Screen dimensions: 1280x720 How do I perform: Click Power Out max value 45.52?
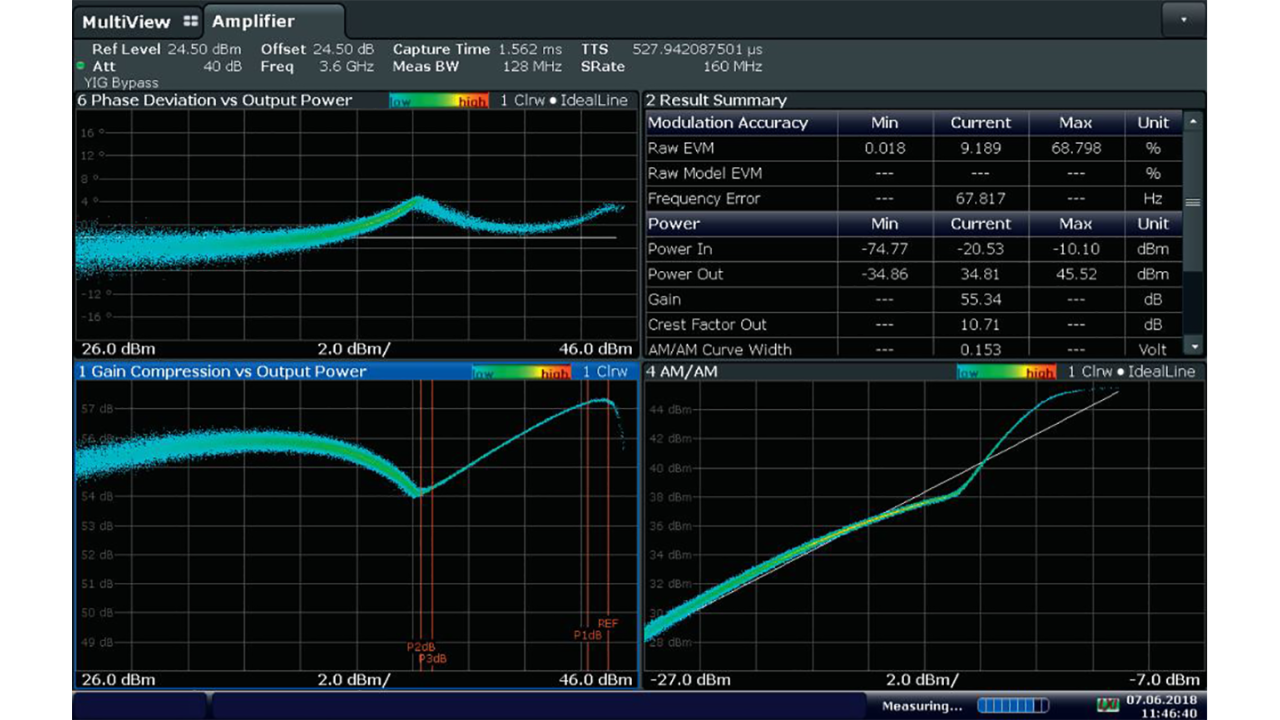point(1076,274)
